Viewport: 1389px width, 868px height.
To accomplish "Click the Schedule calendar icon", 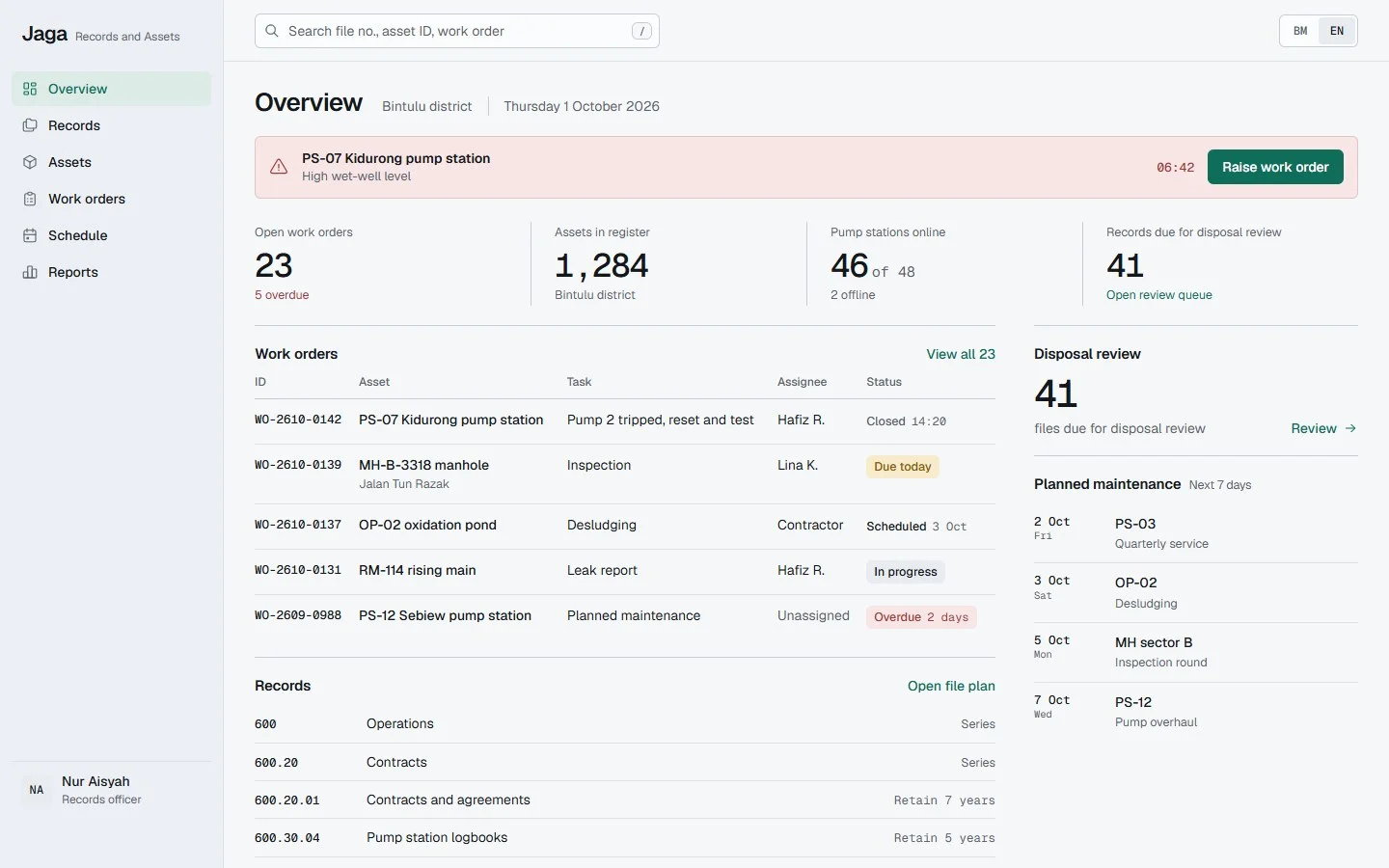I will (x=30, y=235).
